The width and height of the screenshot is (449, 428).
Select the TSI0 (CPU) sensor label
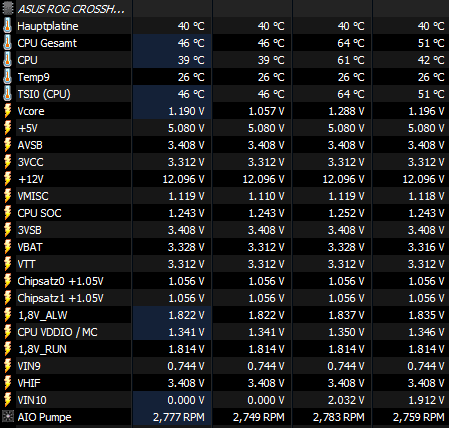point(44,94)
